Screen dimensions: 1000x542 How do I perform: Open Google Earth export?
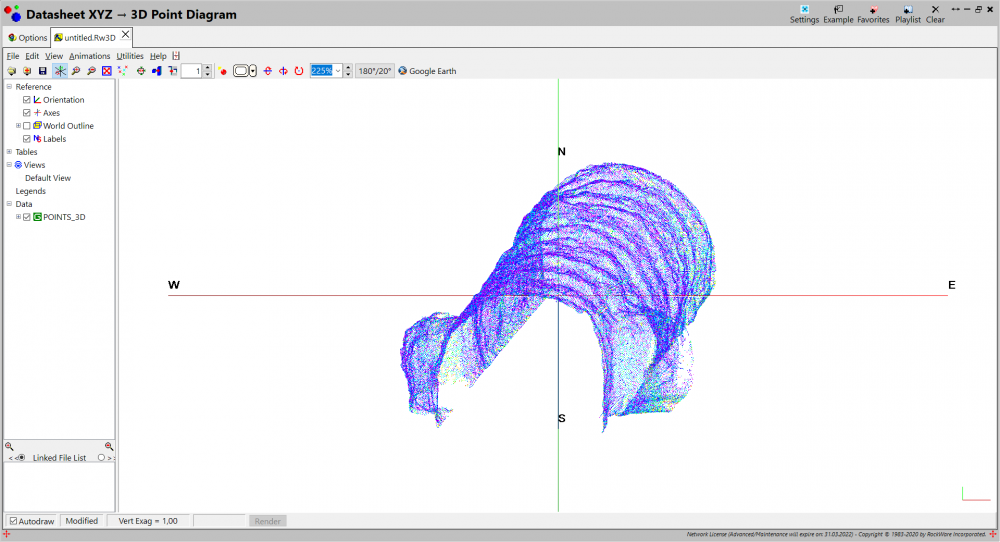click(427, 71)
